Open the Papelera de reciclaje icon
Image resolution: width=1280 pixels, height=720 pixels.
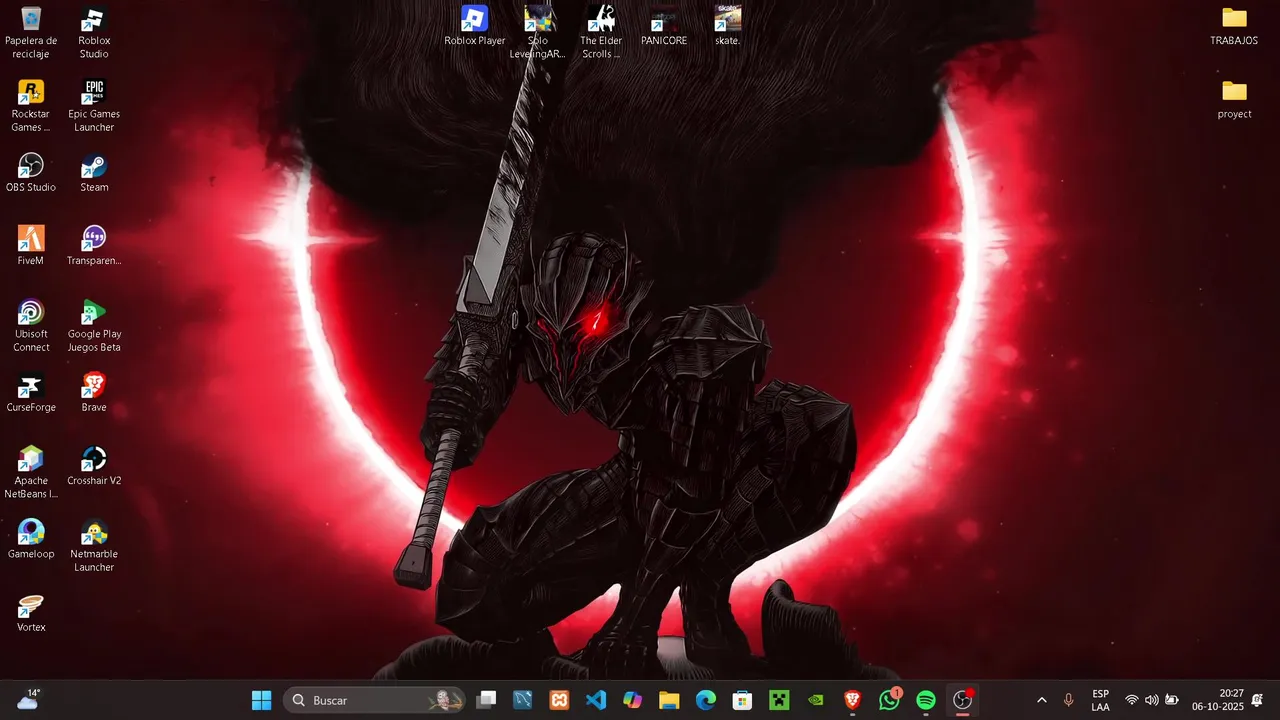[31, 33]
